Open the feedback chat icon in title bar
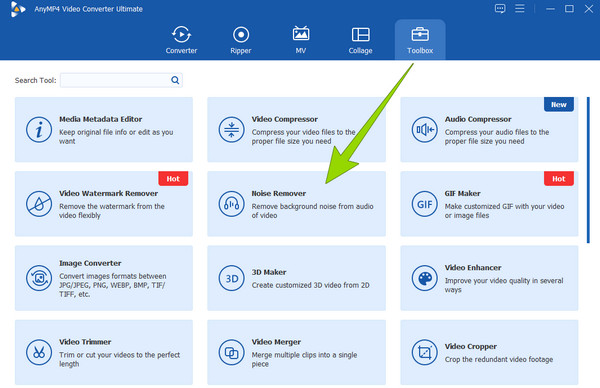 click(500, 8)
